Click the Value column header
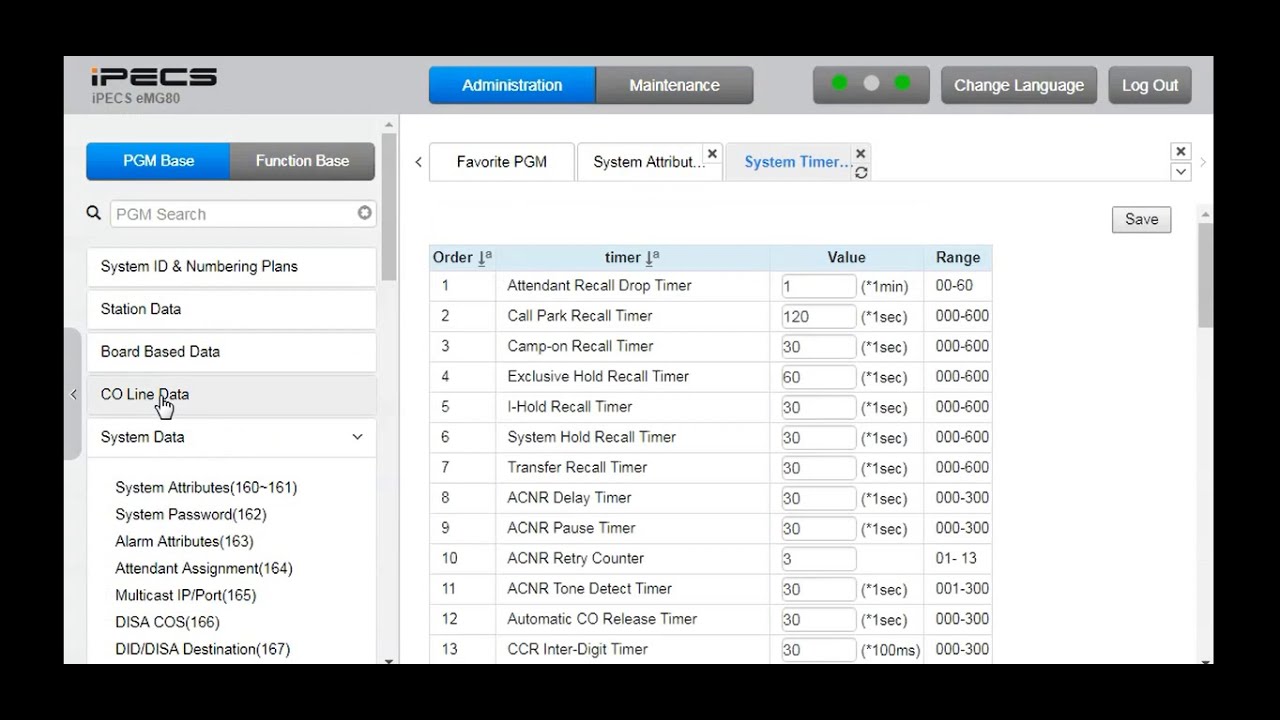Image resolution: width=1280 pixels, height=720 pixels. (x=846, y=258)
